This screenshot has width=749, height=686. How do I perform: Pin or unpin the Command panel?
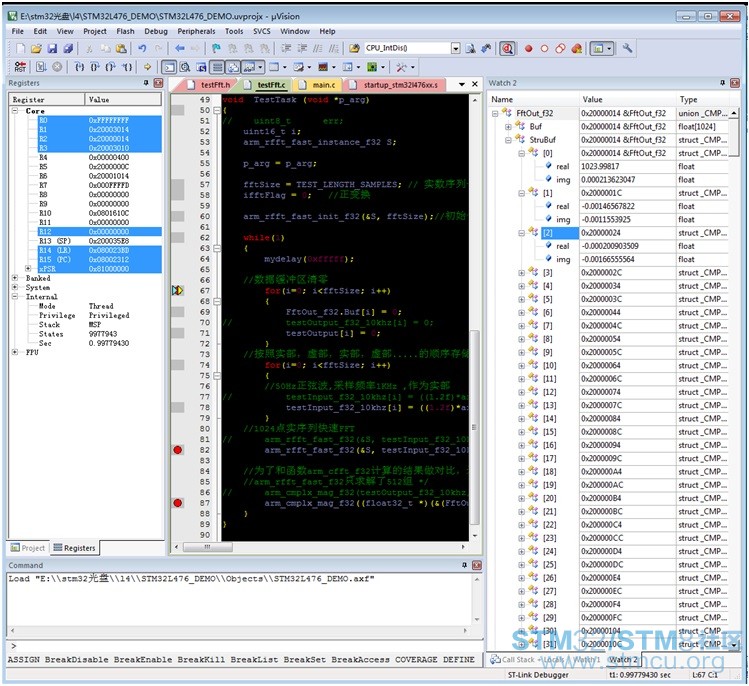[x=464, y=566]
